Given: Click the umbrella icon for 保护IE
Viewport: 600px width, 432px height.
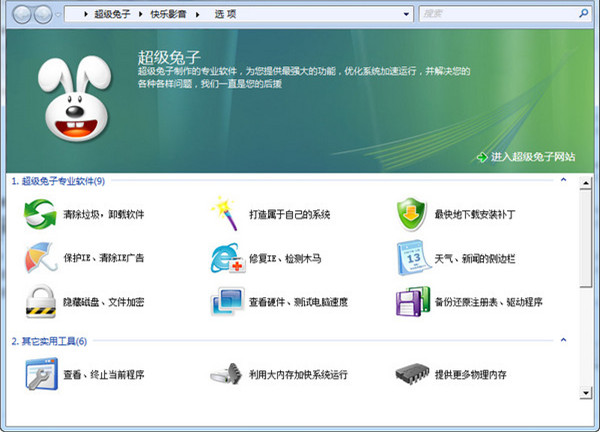Looking at the screenshot, I should [x=41, y=258].
